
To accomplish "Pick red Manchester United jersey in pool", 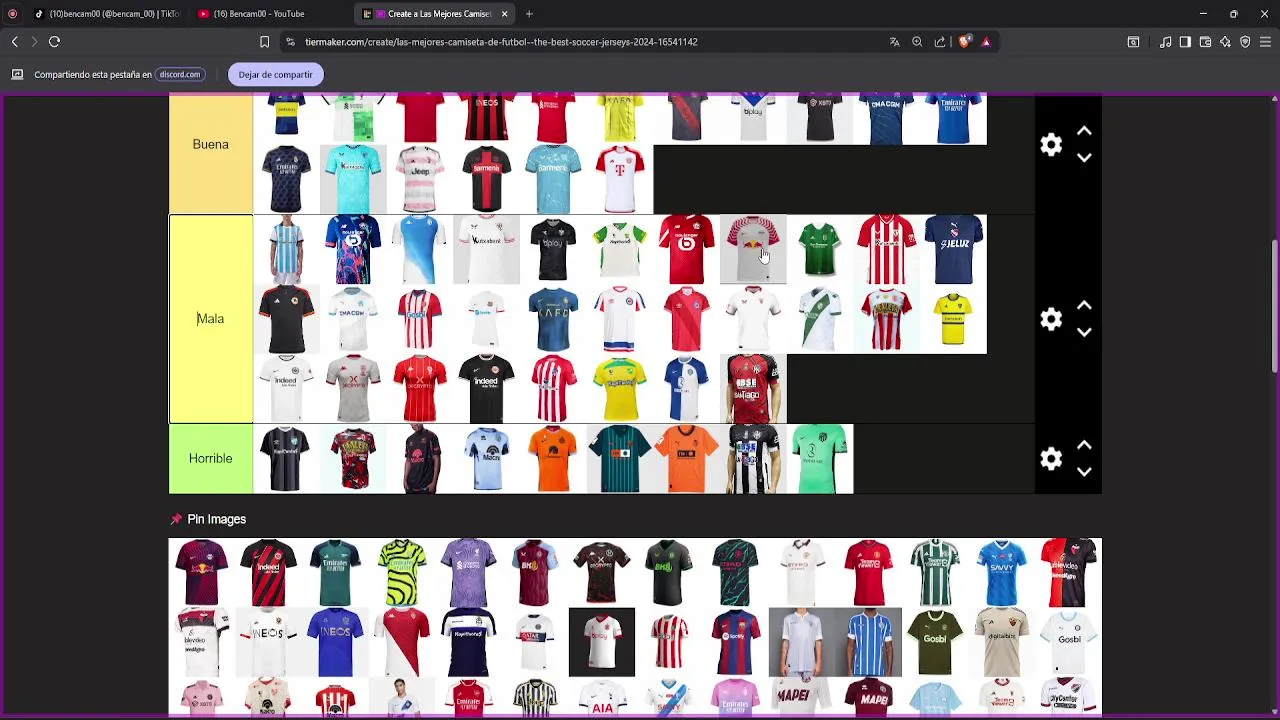I will pyautogui.click(x=868, y=573).
